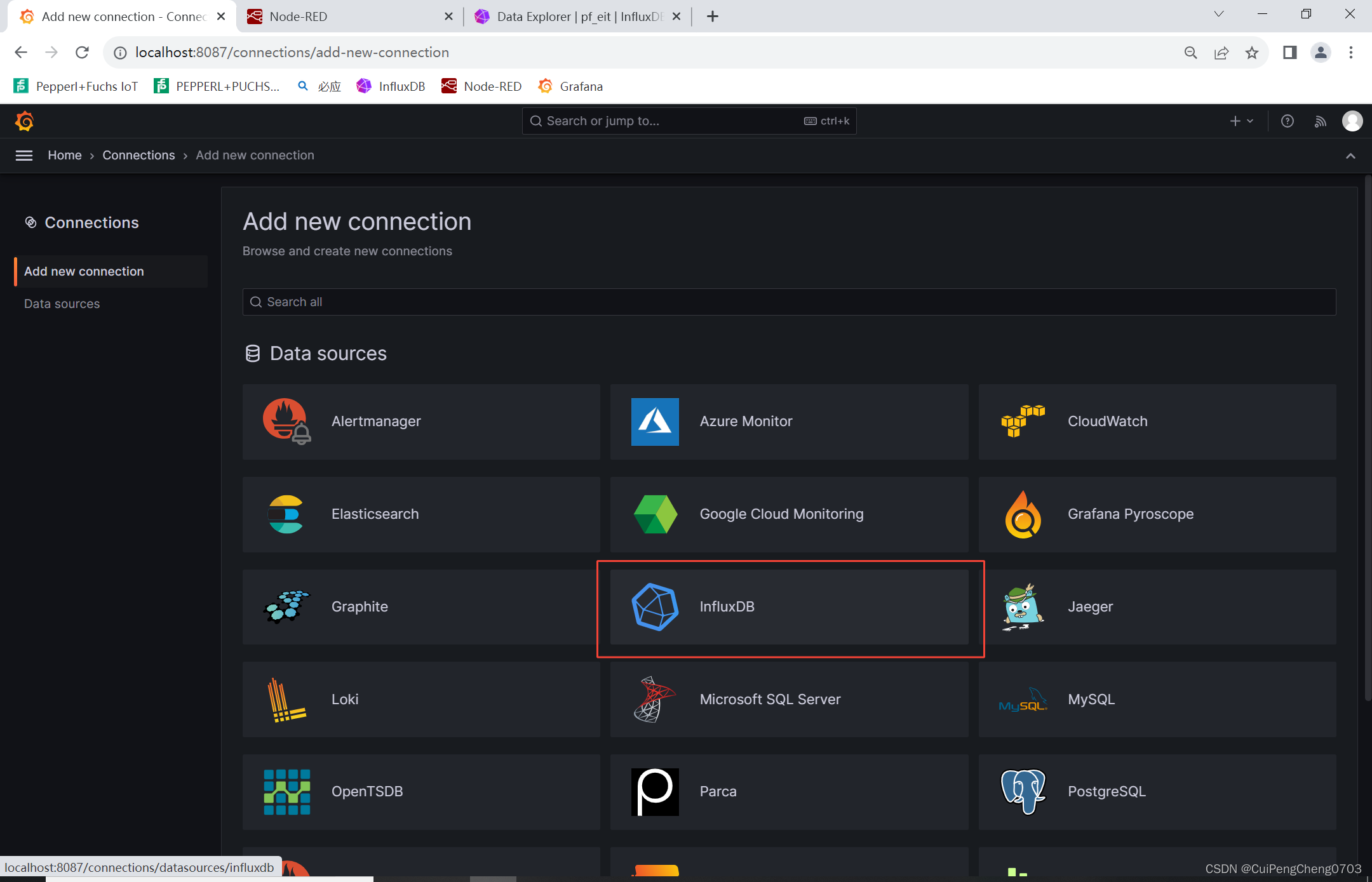Viewport: 1372px width, 882px height.
Task: Select the Add new connection browser tab
Action: pos(122,17)
